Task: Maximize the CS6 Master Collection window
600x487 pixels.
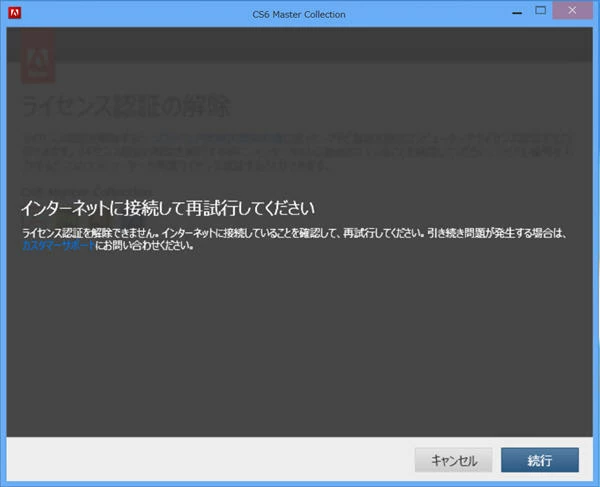Action: (540, 11)
